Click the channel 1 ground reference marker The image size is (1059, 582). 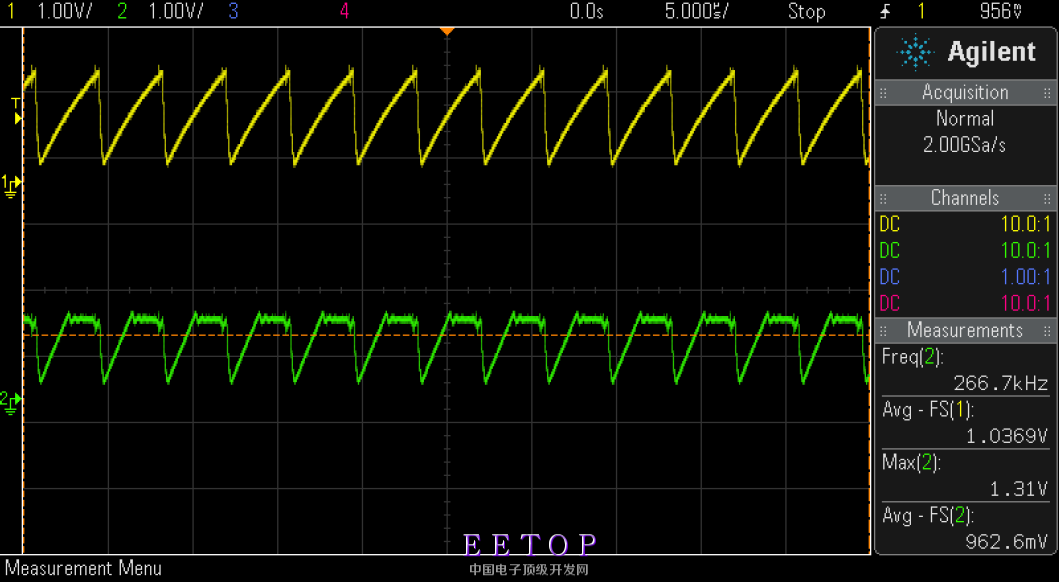11,186
